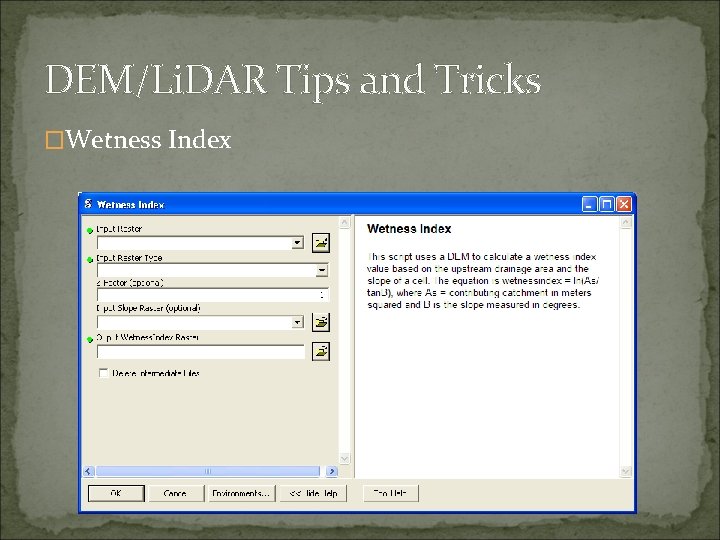
Task: Click the horizontal scrollbar thumb
Action: click(x=208, y=471)
